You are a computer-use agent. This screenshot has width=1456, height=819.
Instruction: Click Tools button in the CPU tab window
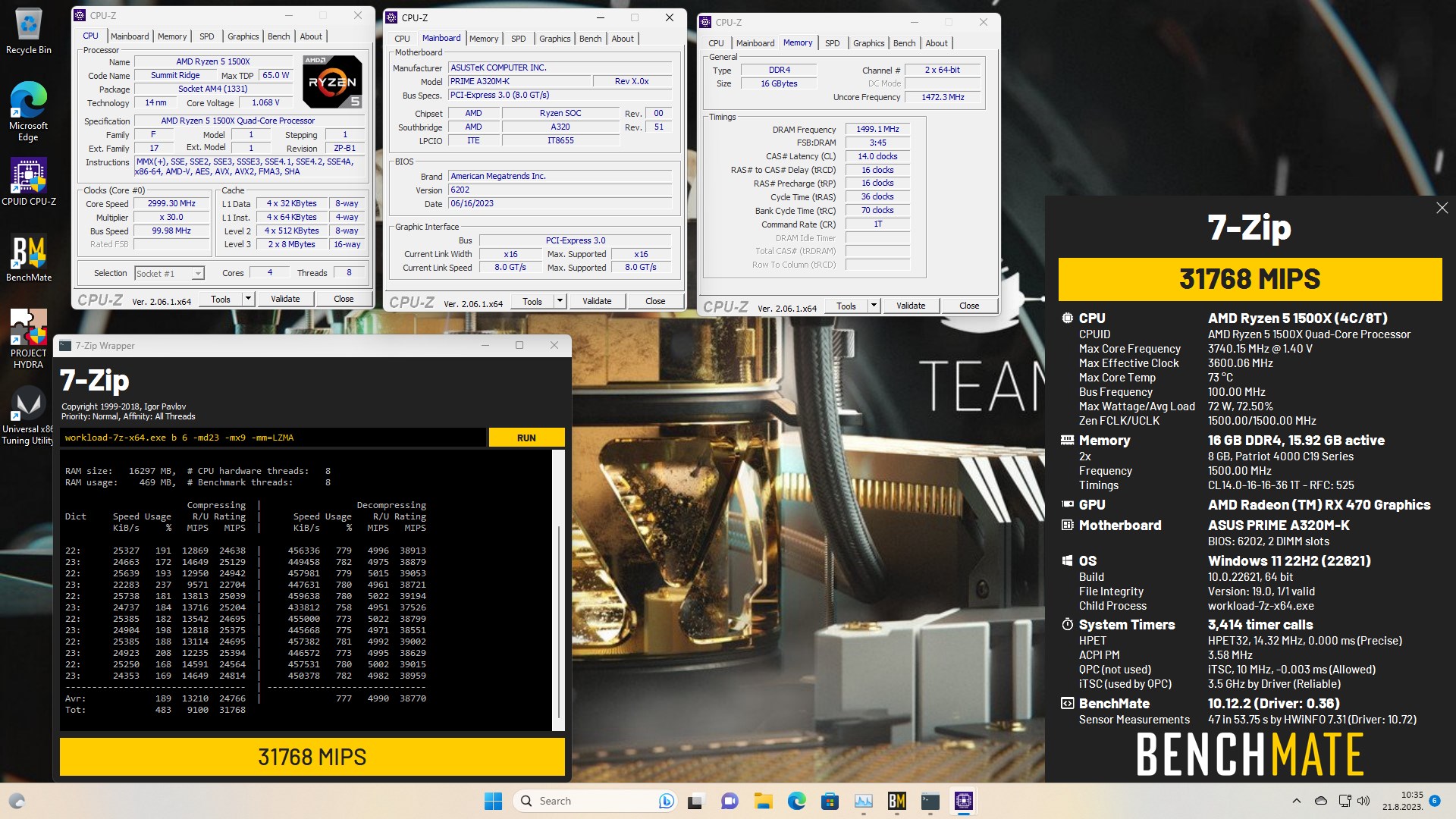coord(221,299)
